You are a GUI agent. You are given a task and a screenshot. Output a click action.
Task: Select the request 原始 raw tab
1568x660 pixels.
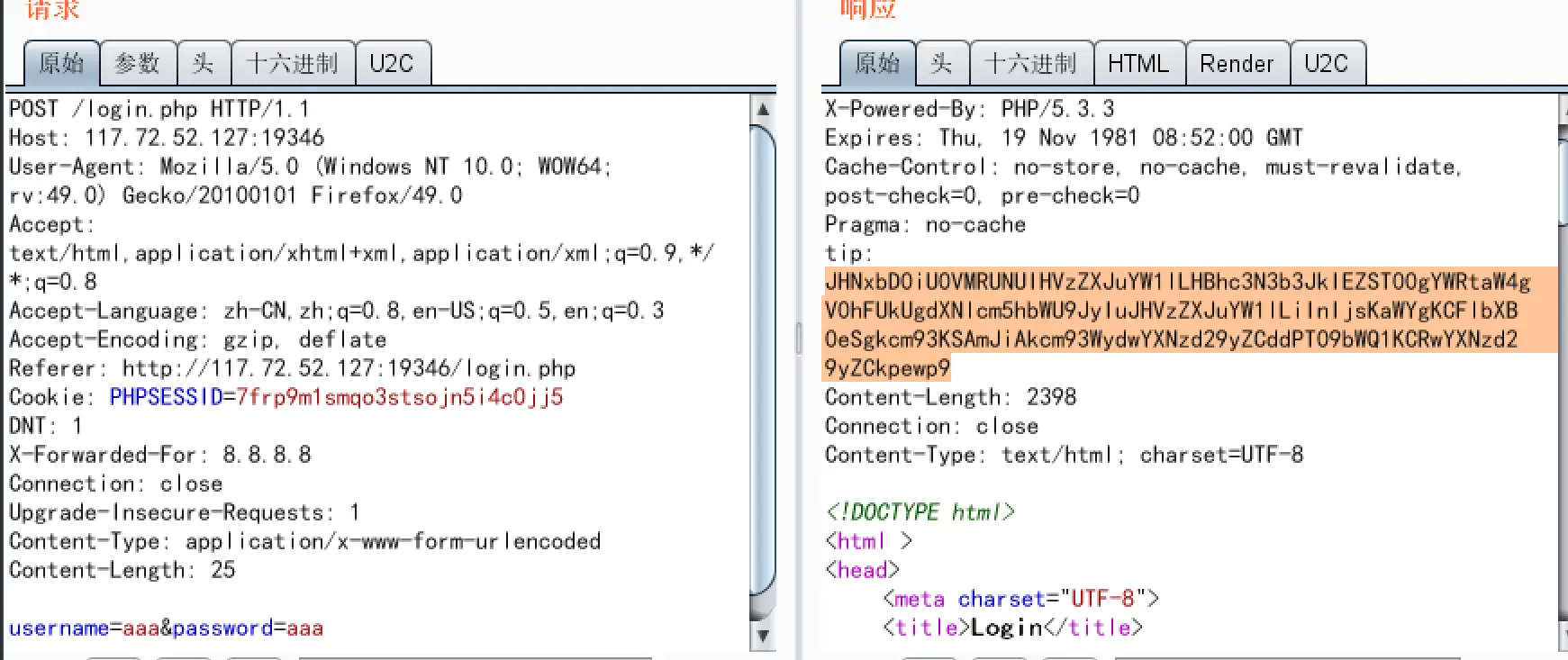pyautogui.click(x=61, y=63)
